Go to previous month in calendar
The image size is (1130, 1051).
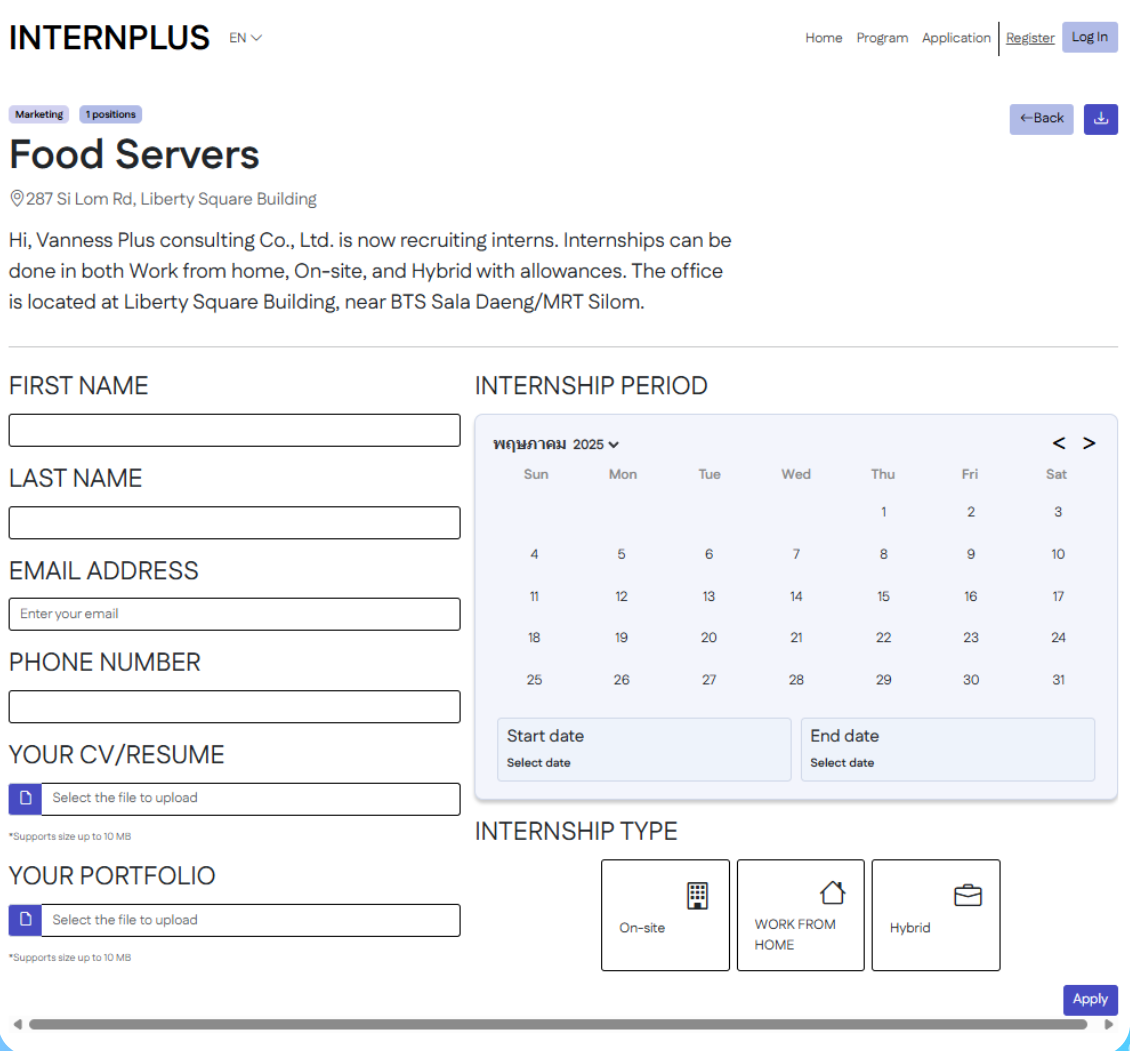coord(1059,443)
